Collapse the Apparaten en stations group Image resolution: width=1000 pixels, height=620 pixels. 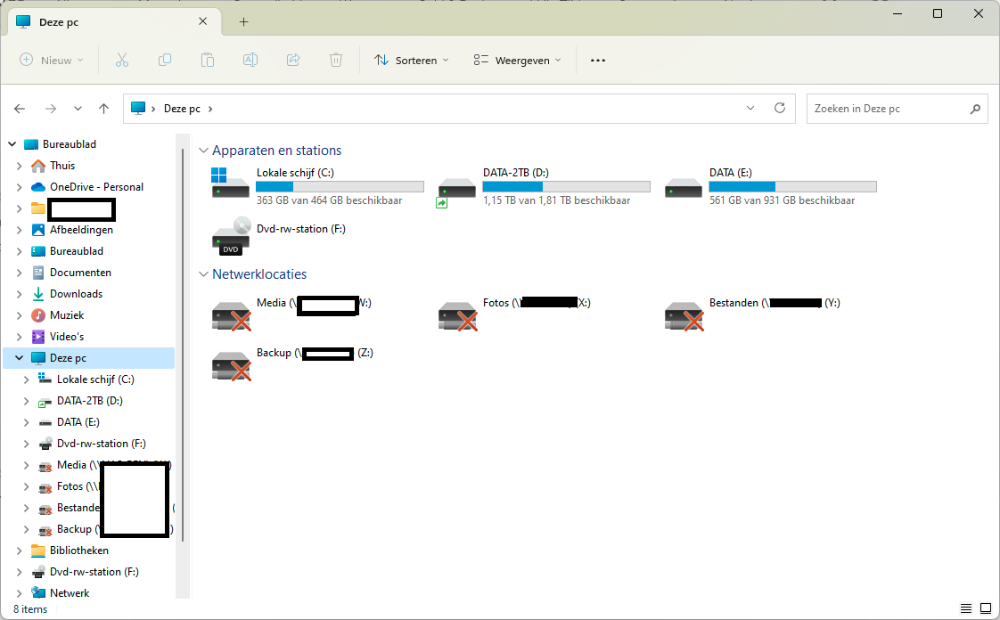203,151
